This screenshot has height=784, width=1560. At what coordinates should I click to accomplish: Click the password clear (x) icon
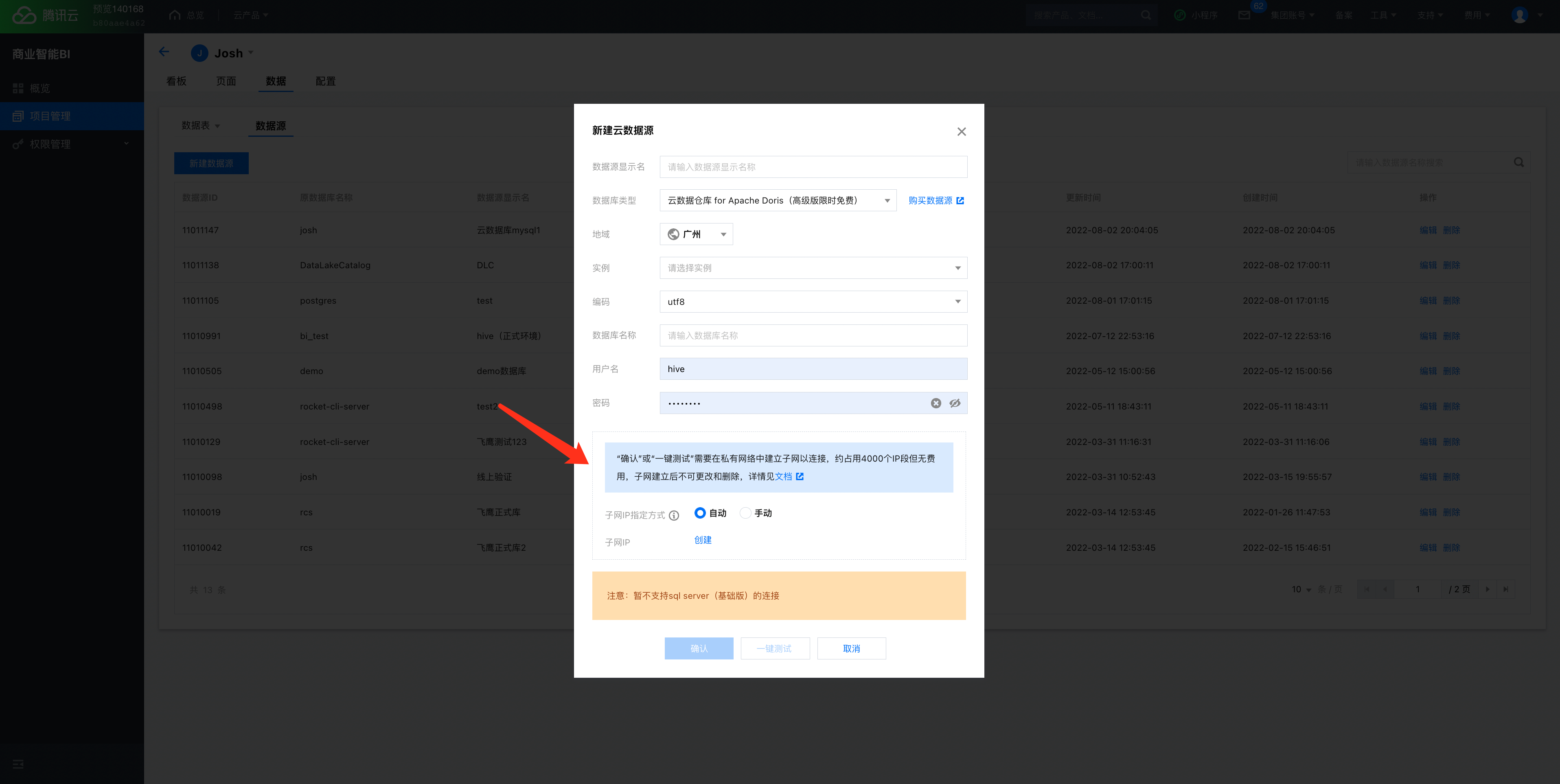tap(936, 403)
